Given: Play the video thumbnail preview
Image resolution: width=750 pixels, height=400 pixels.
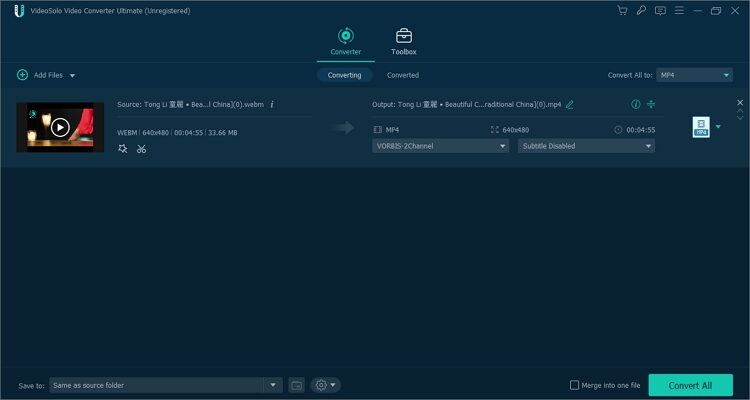Looking at the screenshot, I should coord(60,127).
